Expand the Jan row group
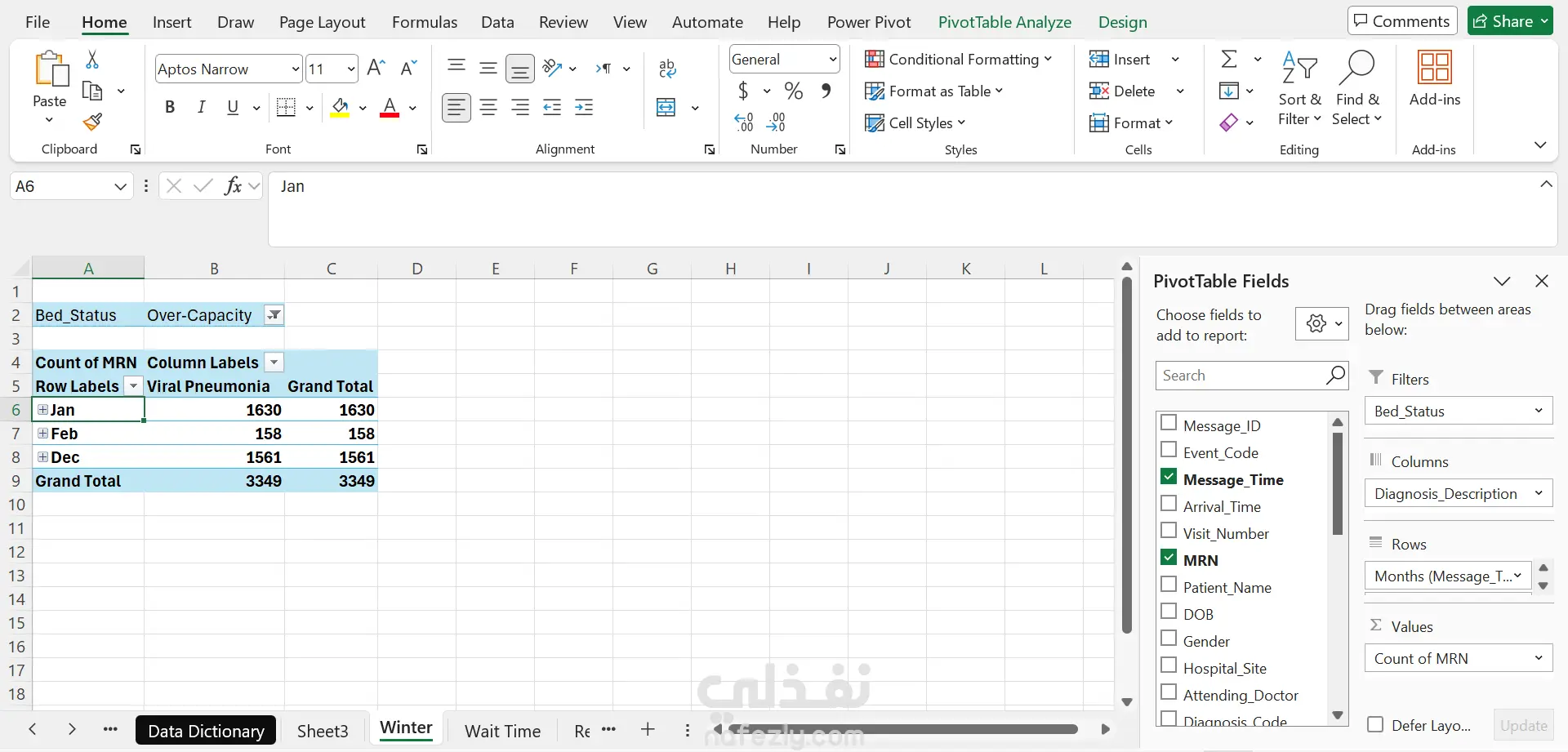The height and width of the screenshot is (752, 1568). coord(42,410)
